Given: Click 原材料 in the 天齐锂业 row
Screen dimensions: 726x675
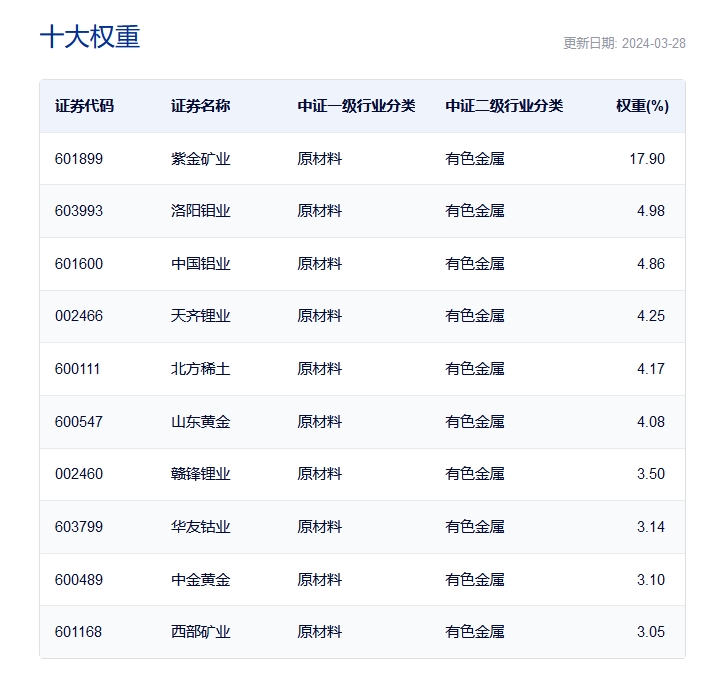Looking at the screenshot, I should 319,316.
